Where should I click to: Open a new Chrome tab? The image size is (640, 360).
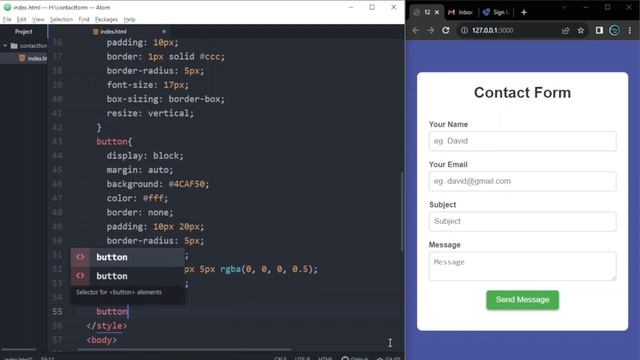pyautogui.click(x=524, y=13)
